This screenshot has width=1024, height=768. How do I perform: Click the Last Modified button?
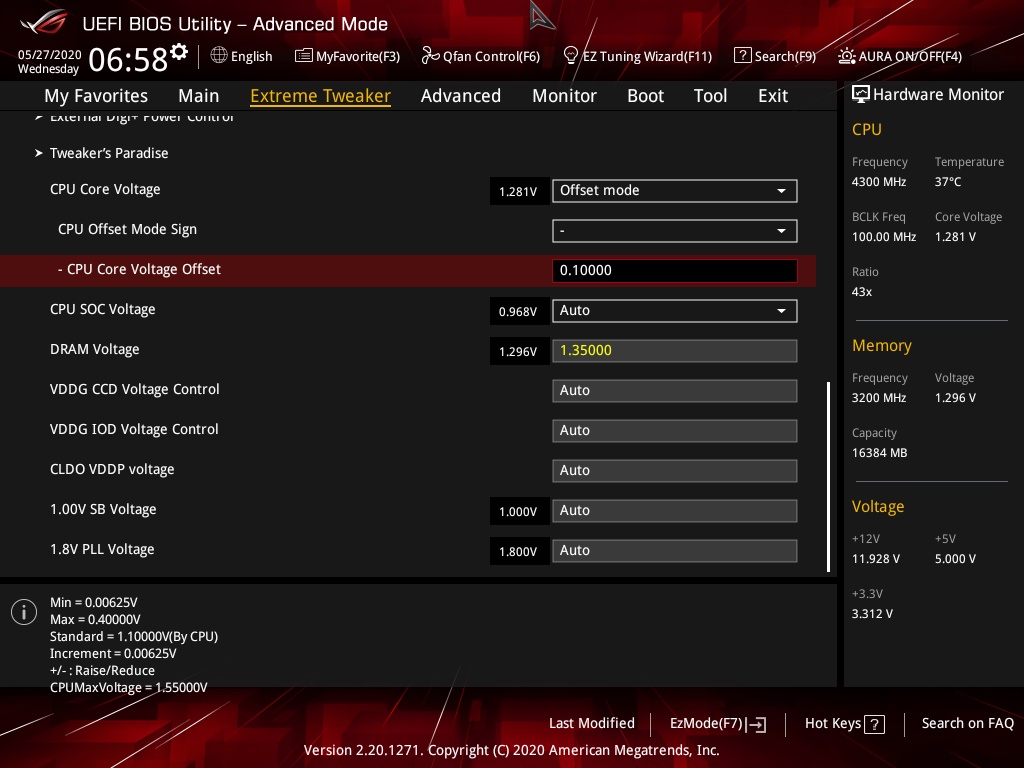pos(591,724)
